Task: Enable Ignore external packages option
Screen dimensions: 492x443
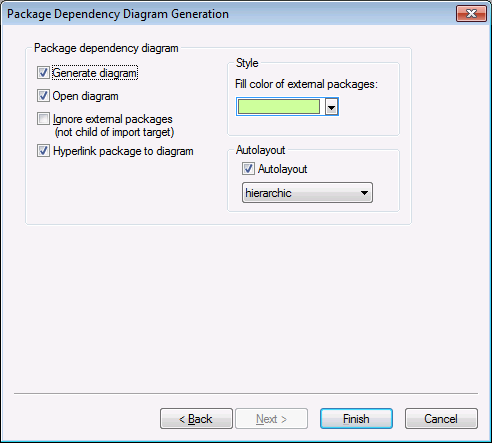Action: tap(43, 119)
